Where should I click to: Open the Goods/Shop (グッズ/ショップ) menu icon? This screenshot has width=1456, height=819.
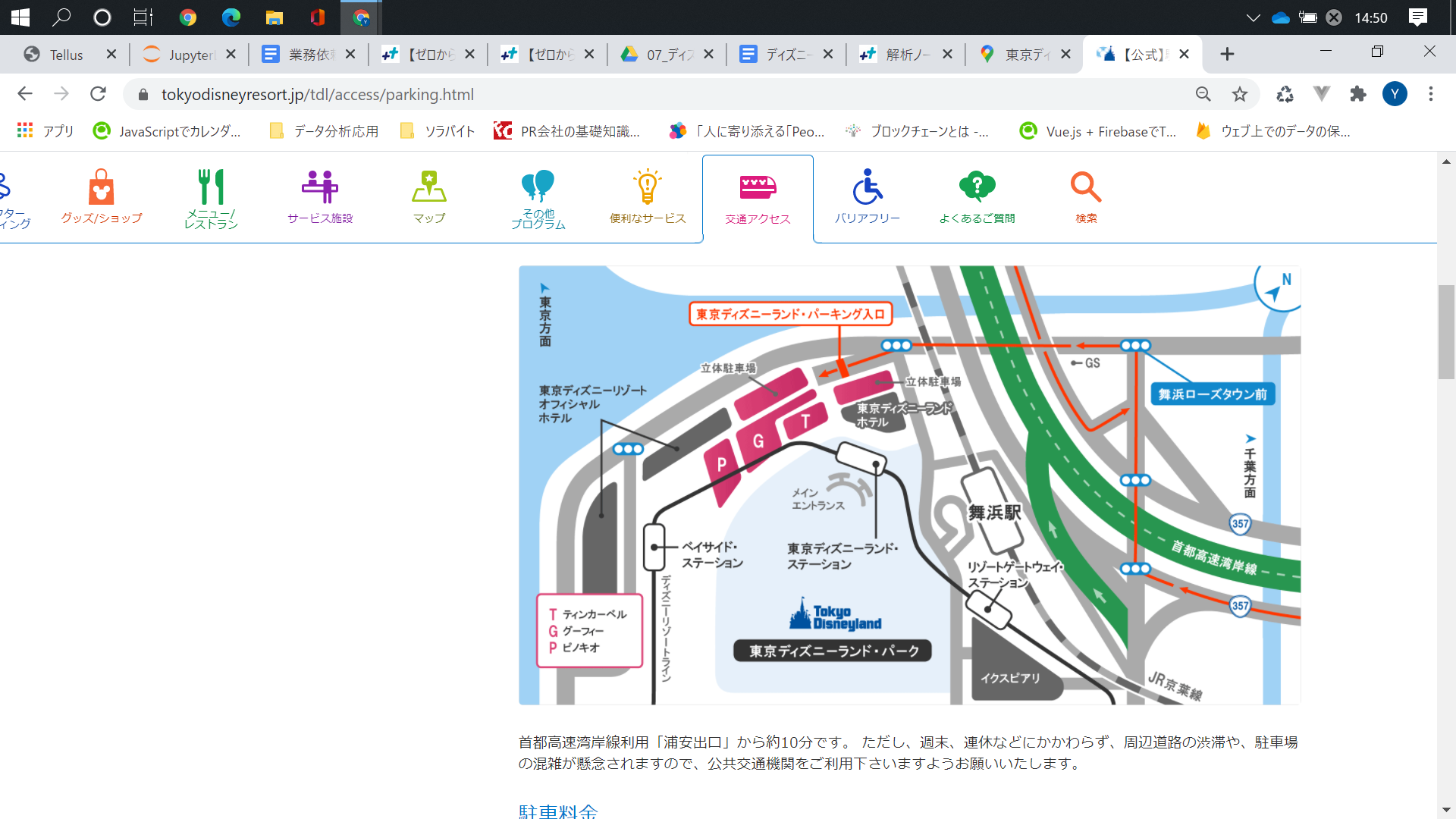pyautogui.click(x=102, y=197)
